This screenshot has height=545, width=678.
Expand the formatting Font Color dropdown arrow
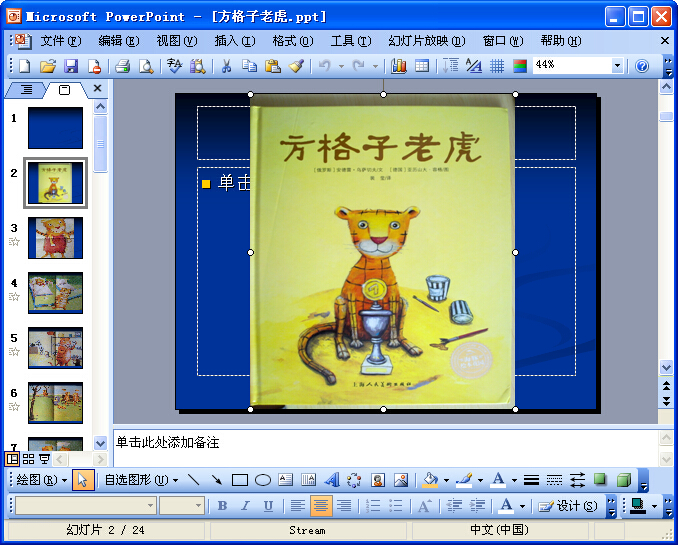click(x=522, y=506)
